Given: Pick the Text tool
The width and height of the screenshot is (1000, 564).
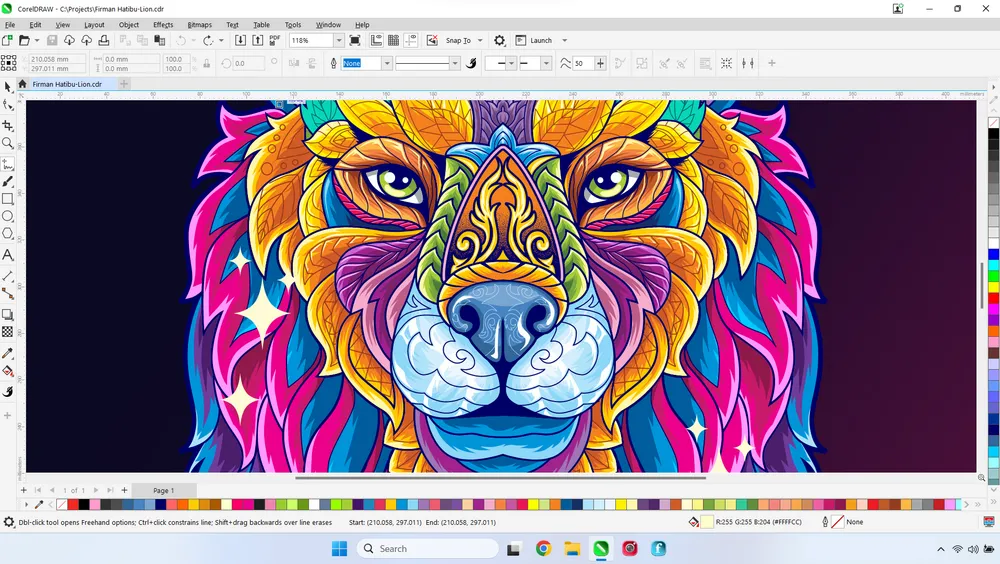Looking at the screenshot, I should (8, 255).
